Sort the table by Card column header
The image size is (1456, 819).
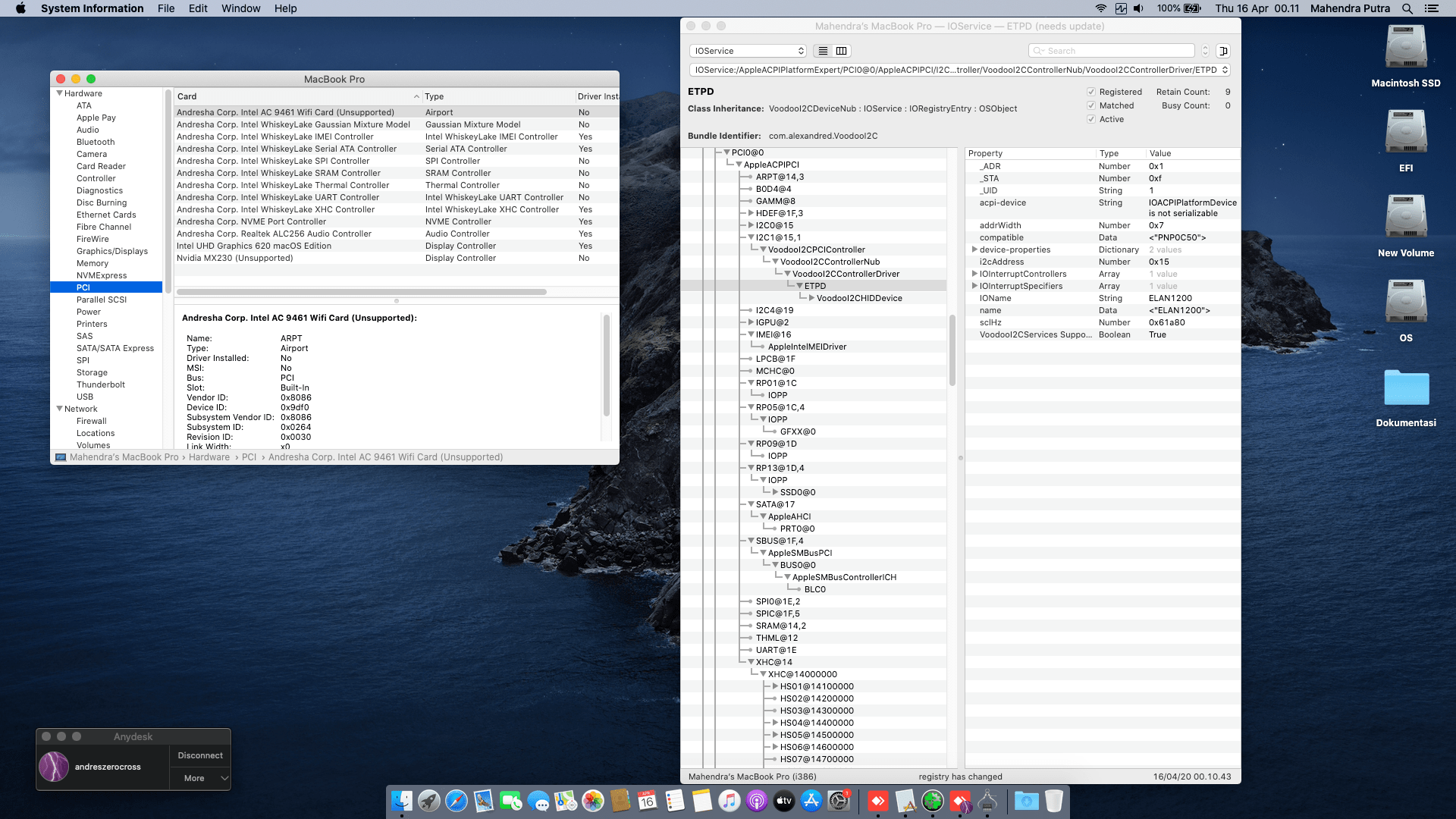297,96
